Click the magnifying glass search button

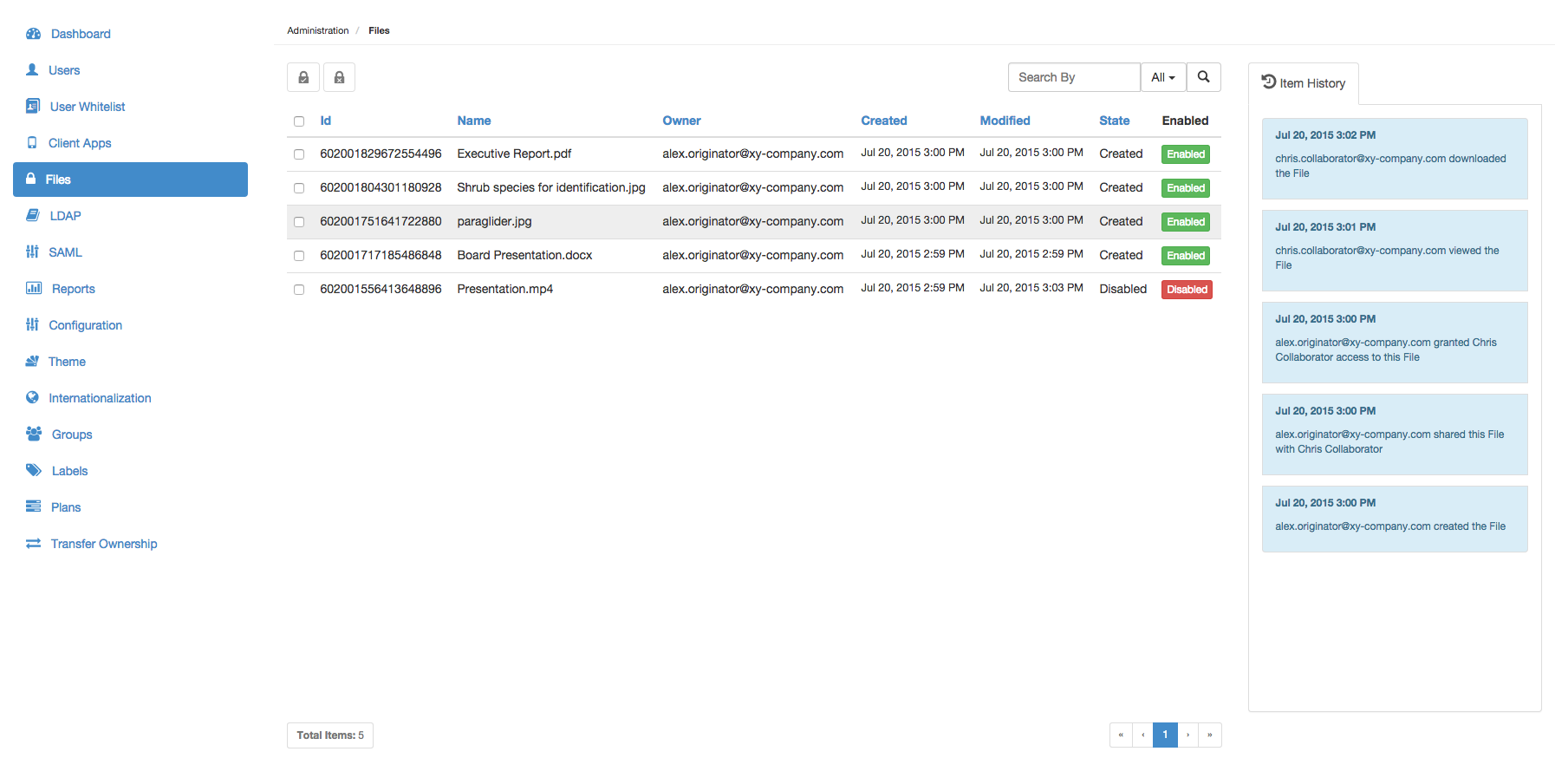click(1203, 77)
